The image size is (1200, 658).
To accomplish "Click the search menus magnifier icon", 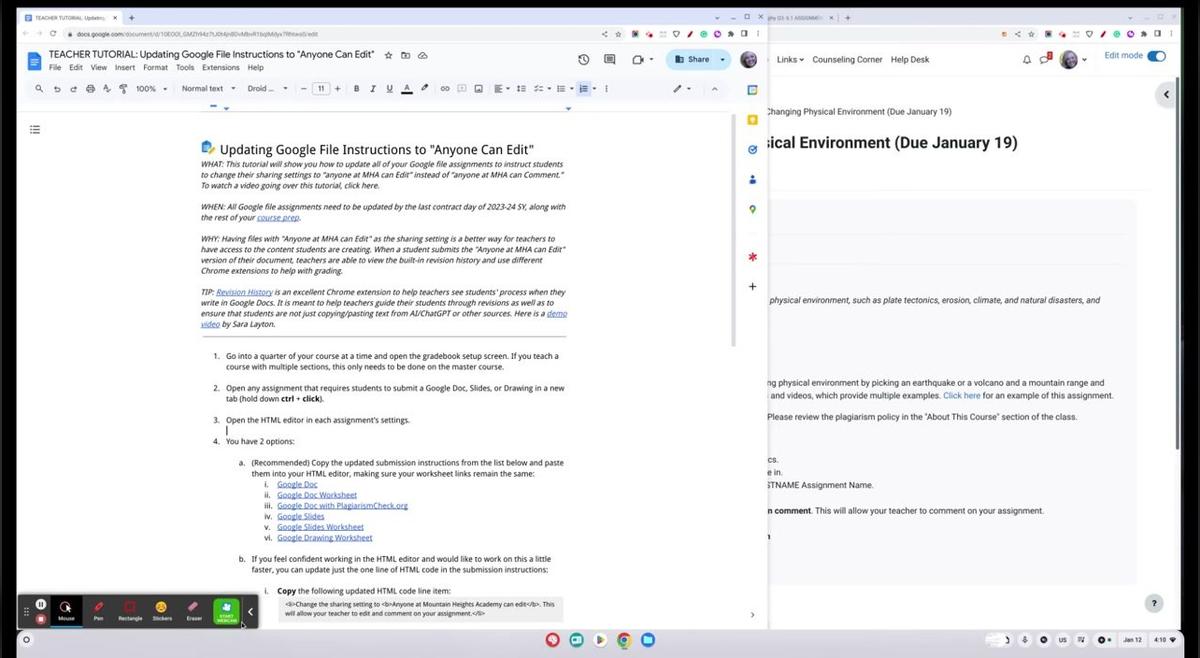I will [x=39, y=89].
